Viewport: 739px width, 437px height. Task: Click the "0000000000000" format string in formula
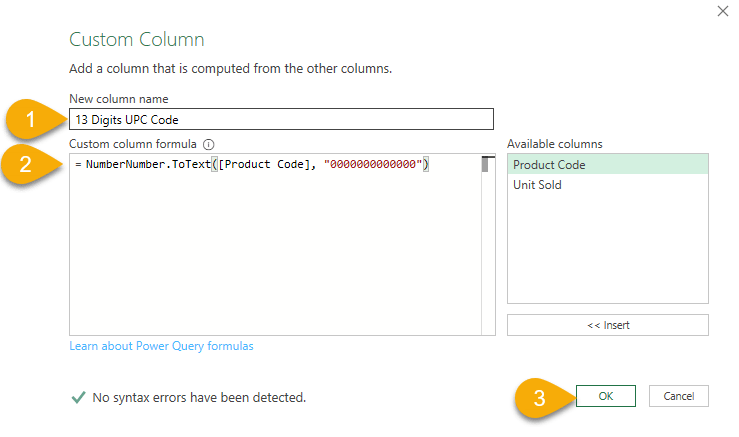point(373,164)
